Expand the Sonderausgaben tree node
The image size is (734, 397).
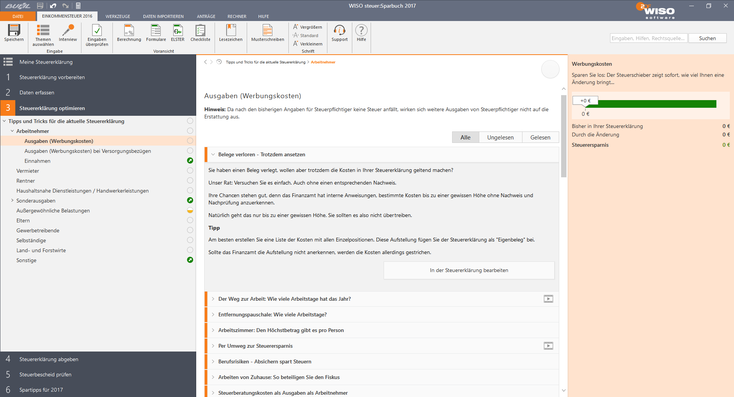pyautogui.click(x=12, y=200)
